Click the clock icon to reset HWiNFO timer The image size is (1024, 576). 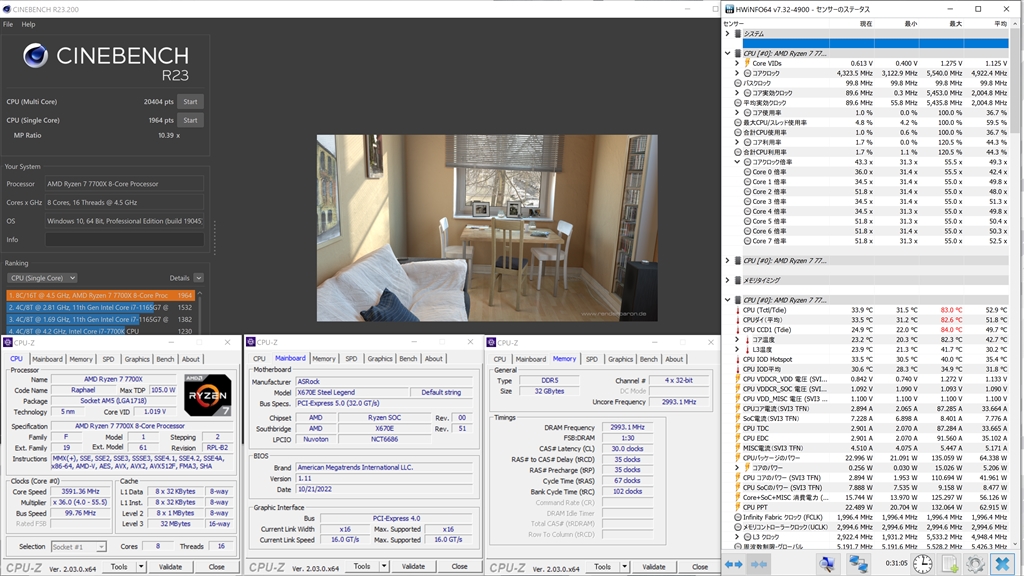(x=923, y=564)
